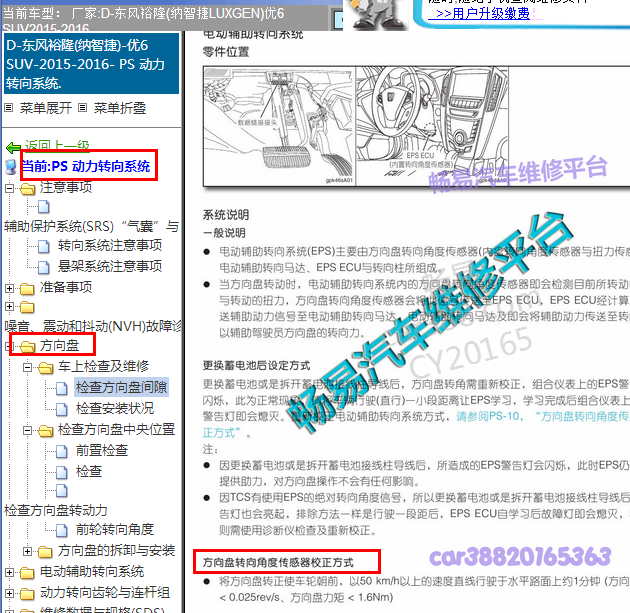
Task: Select 检查方向盘转动力 tree item
Action: click(55, 510)
